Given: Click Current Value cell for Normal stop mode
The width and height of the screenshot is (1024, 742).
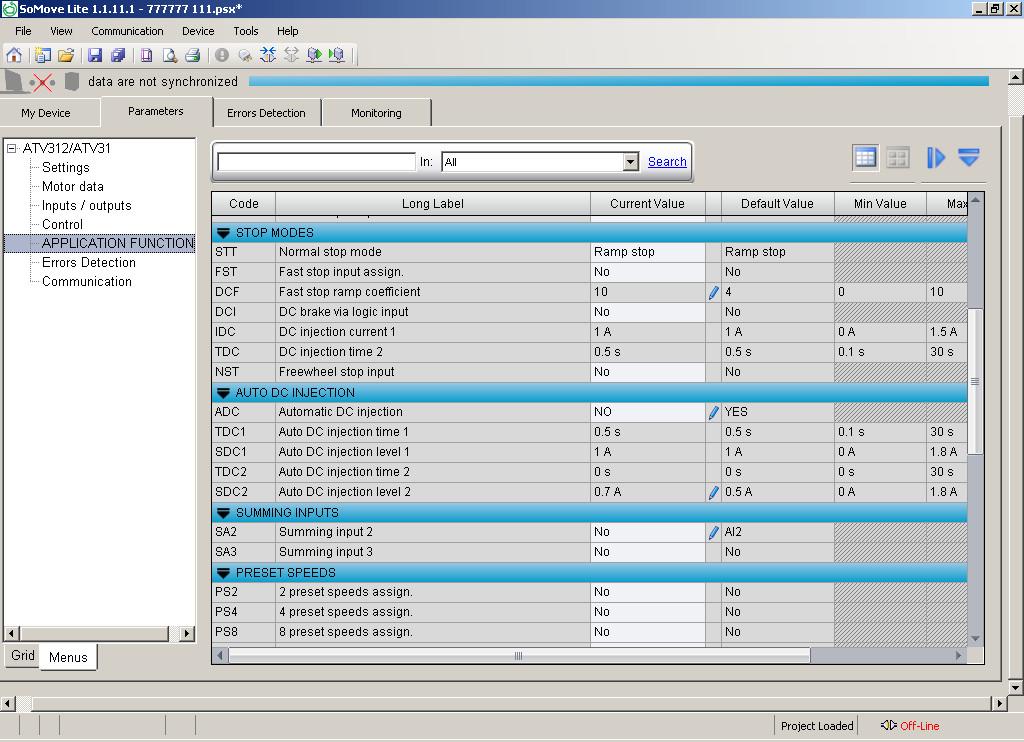Looking at the screenshot, I should 647,252.
